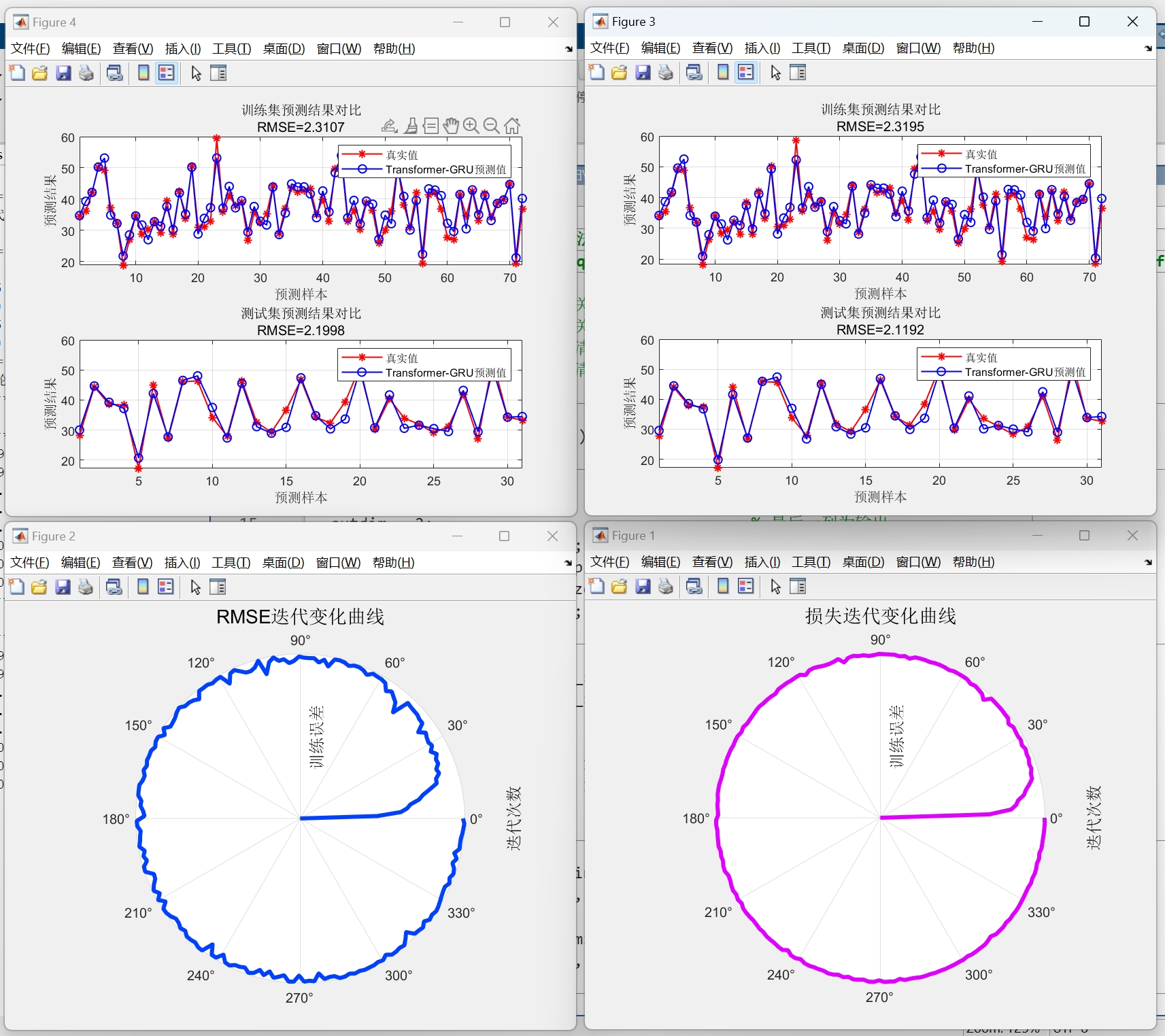Activate the Pan hand tool above Figure 4's plot
Image resolution: width=1165 pixels, height=1036 pixels.
pos(451,125)
